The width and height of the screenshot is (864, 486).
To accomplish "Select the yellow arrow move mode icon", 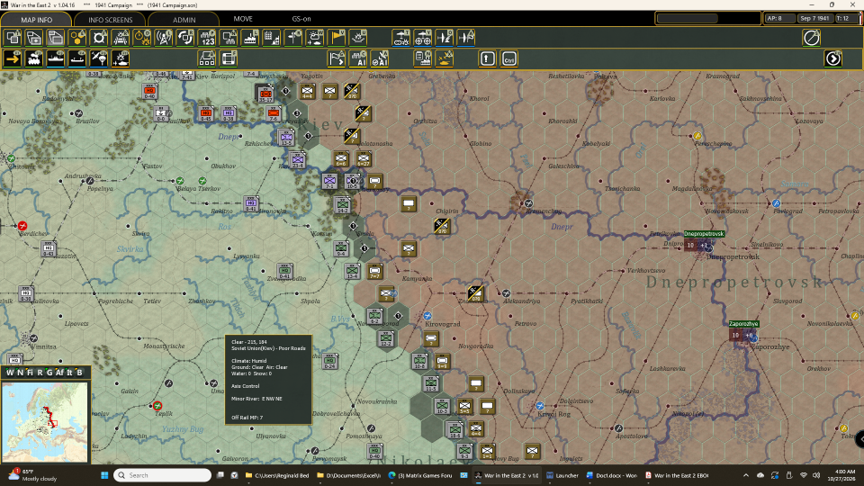I will [x=13, y=58].
